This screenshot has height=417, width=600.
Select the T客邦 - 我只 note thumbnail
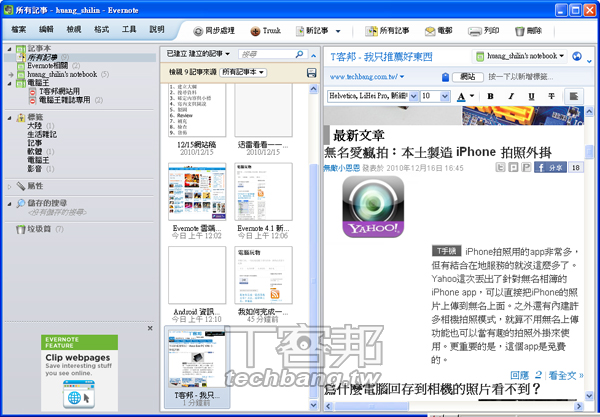tap(197, 367)
